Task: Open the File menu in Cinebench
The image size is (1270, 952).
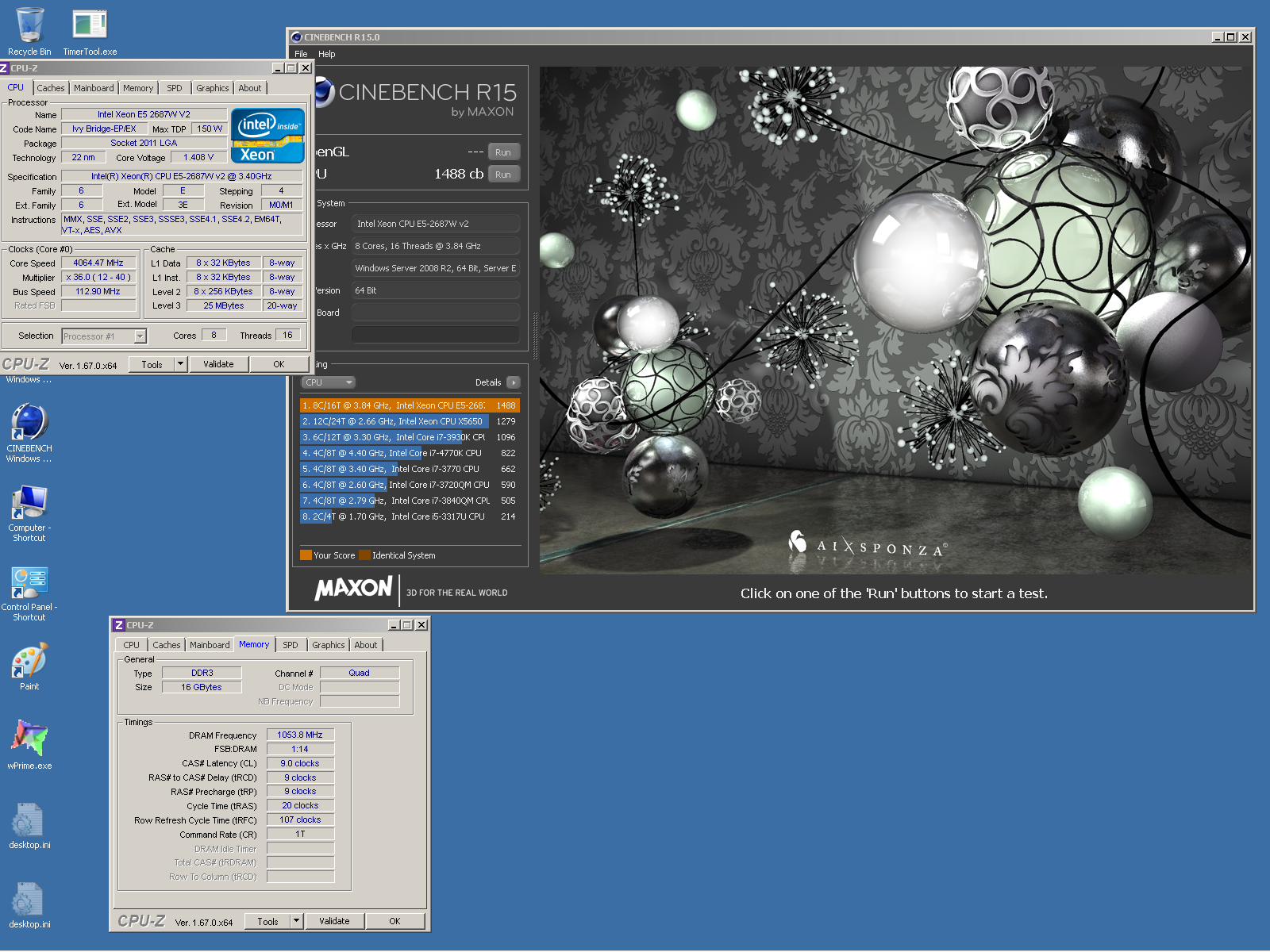Action: [x=301, y=54]
